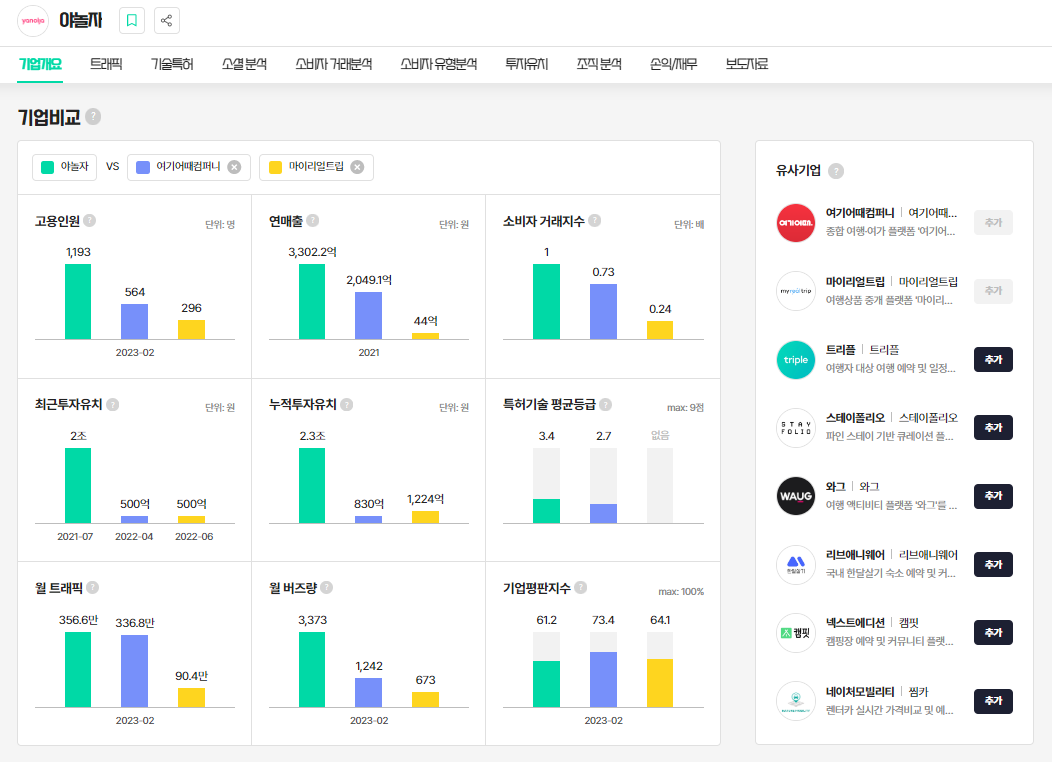Screen dimensions: 1052x762
Task: Remove 여기어때컴퍼니 from comparison
Action: [x=234, y=167]
